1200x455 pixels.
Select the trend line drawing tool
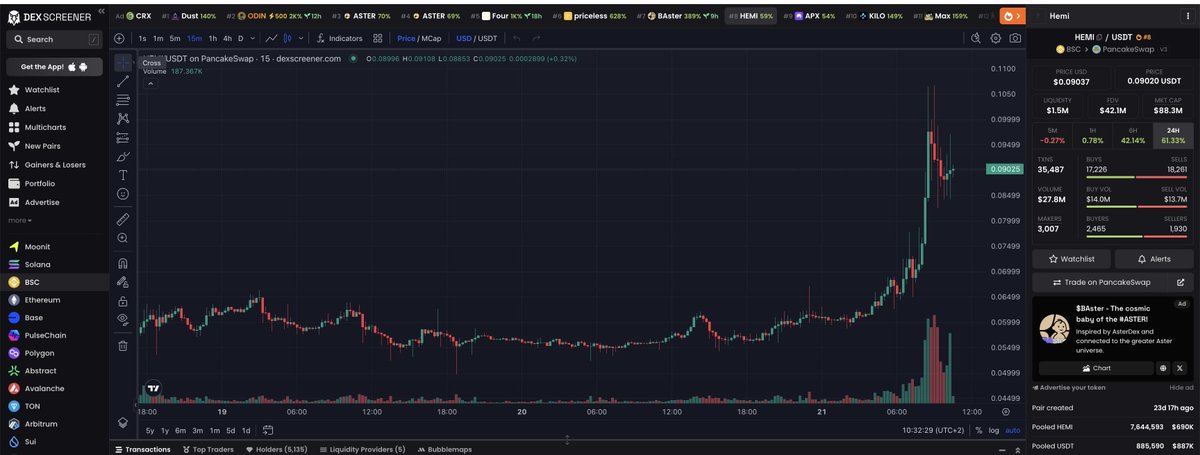point(123,81)
